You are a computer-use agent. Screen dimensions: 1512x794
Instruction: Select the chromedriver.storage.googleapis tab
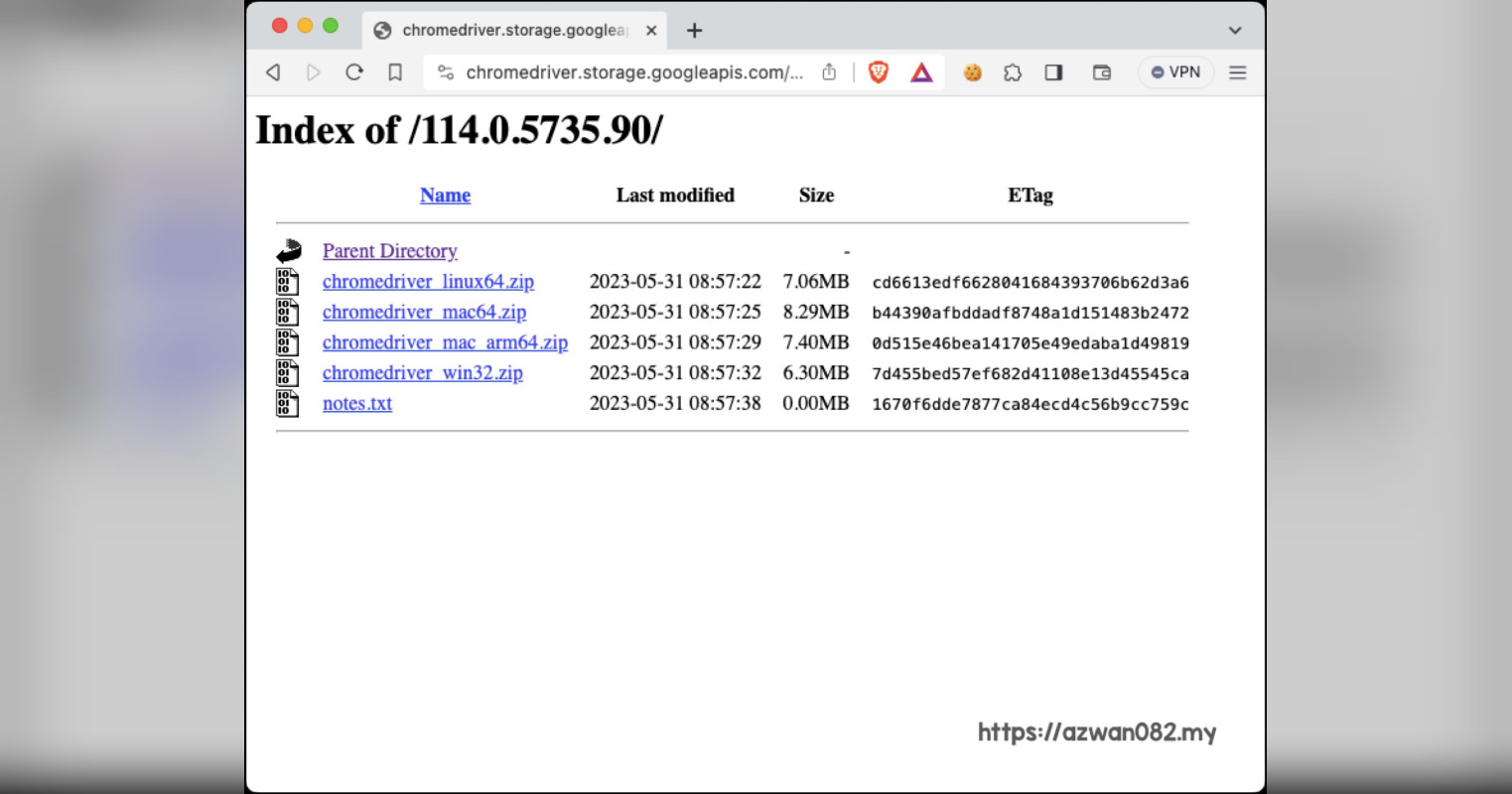pos(514,31)
